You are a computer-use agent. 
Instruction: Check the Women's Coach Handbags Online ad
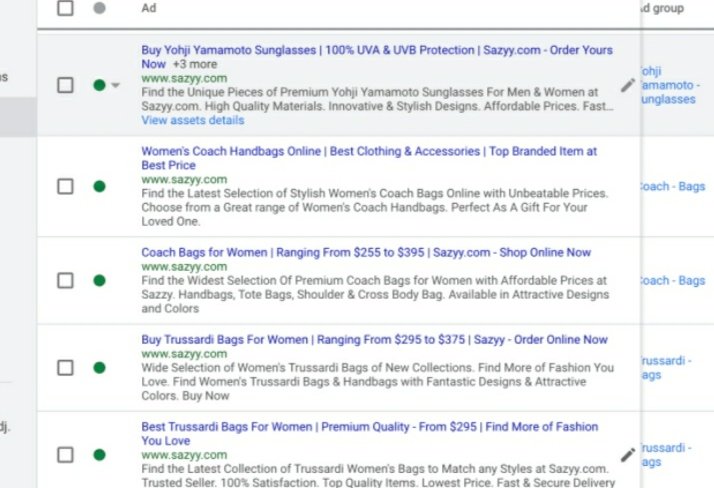coord(65,186)
